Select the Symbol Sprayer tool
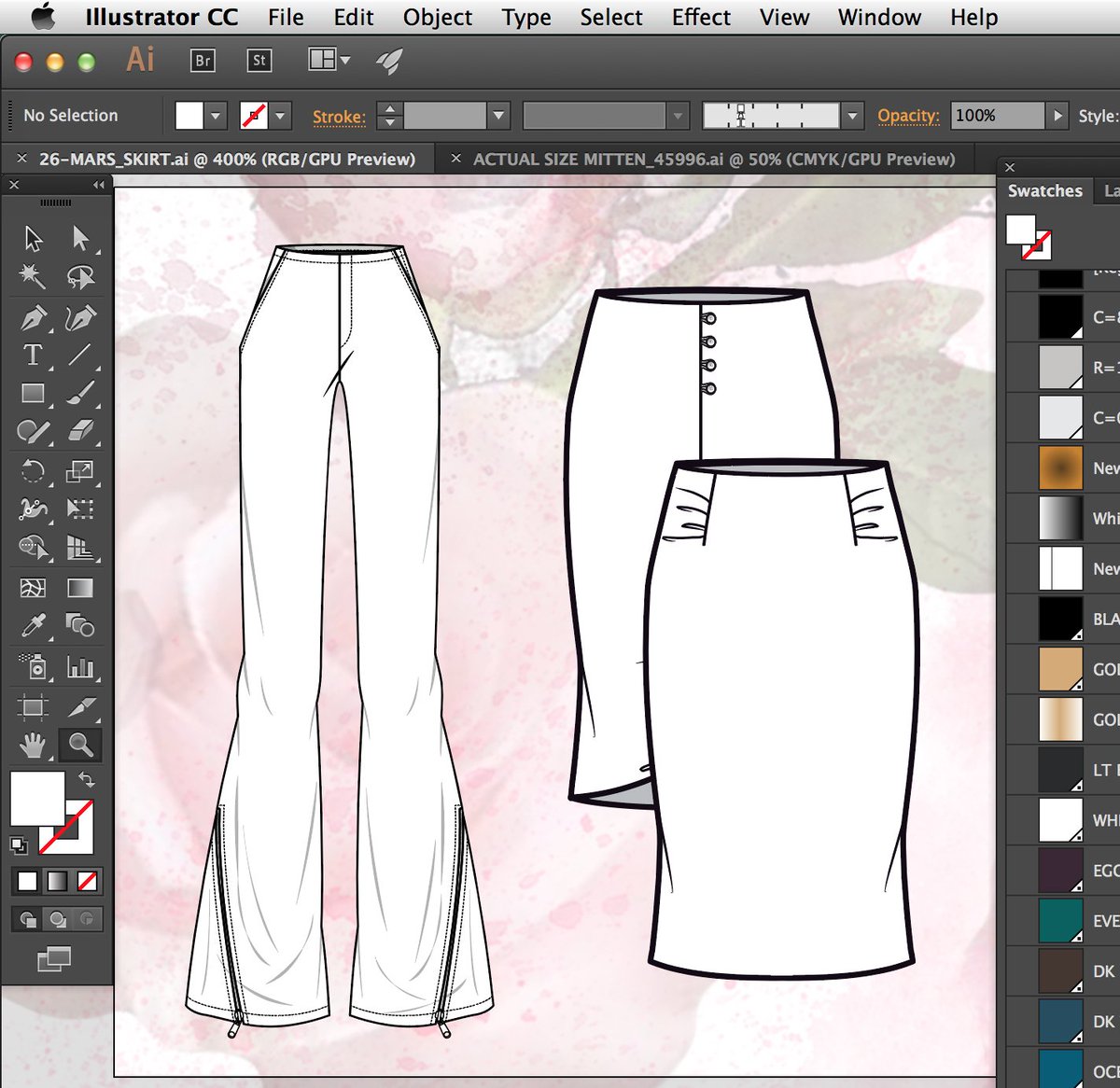This screenshot has width=1120, height=1088. 34,666
